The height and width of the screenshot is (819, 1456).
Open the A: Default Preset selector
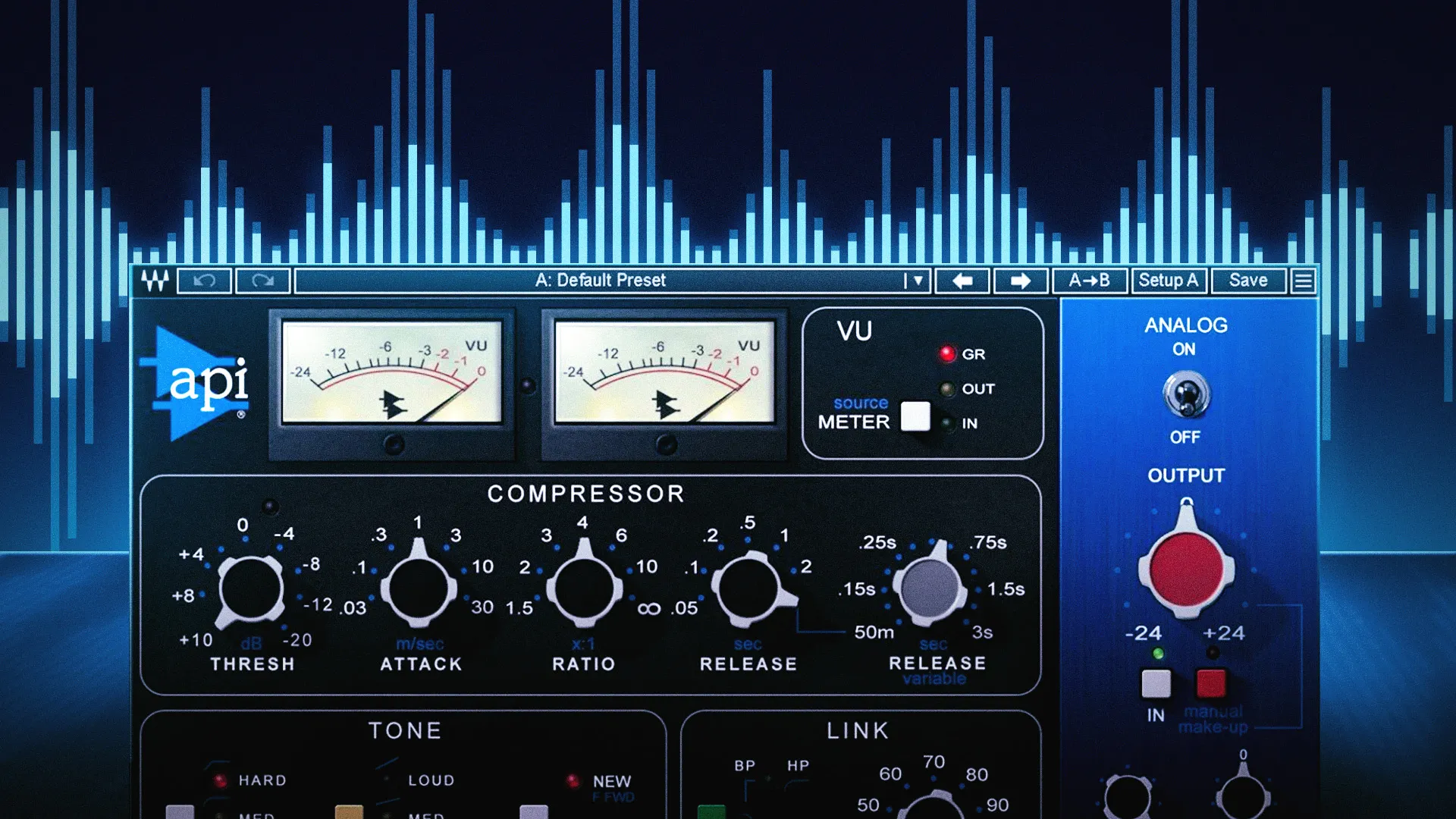(x=599, y=281)
